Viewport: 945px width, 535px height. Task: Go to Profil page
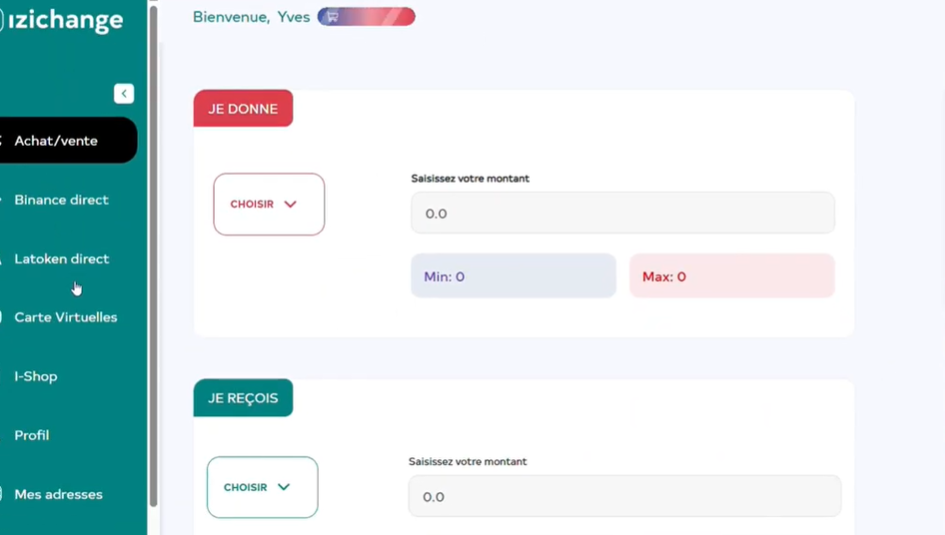click(x=32, y=435)
